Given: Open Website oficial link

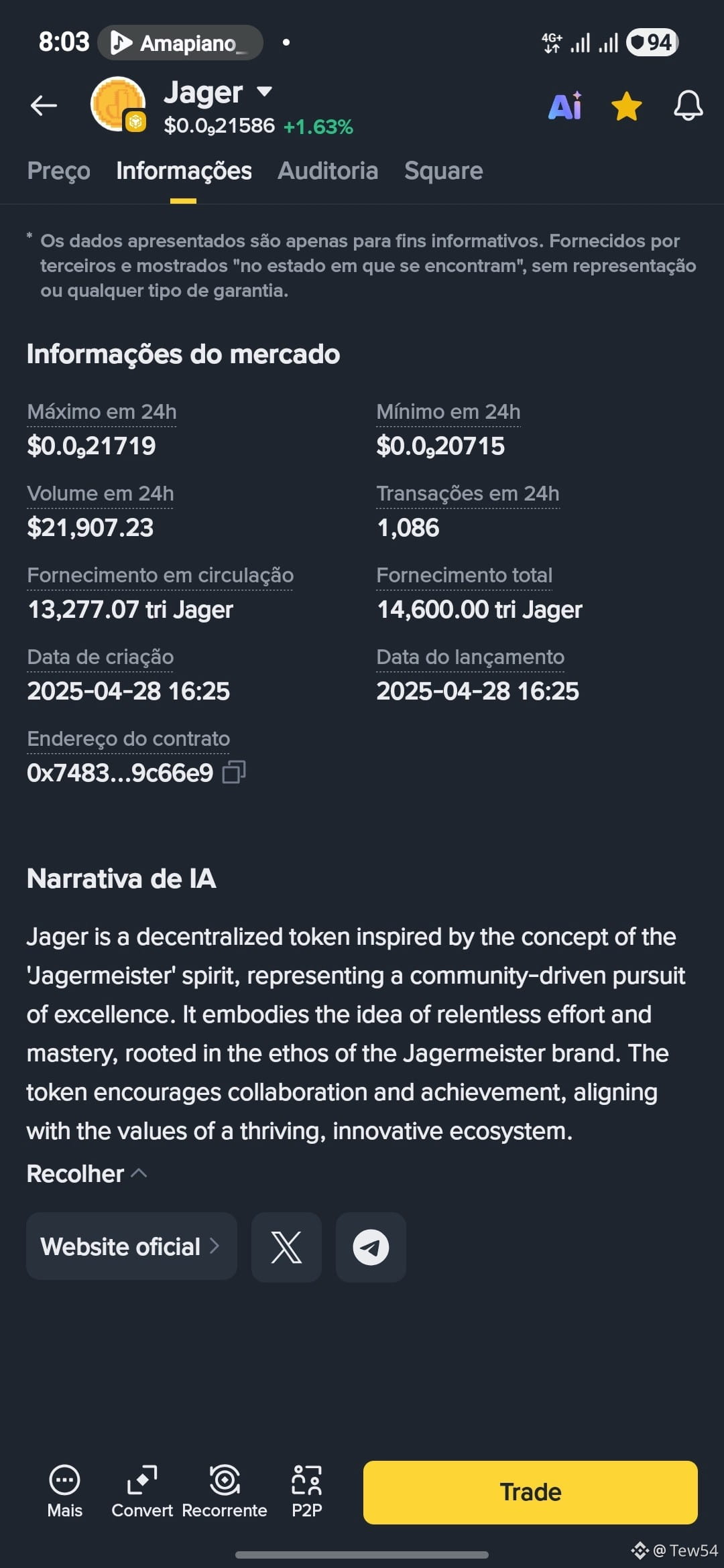Looking at the screenshot, I should coord(131,1247).
